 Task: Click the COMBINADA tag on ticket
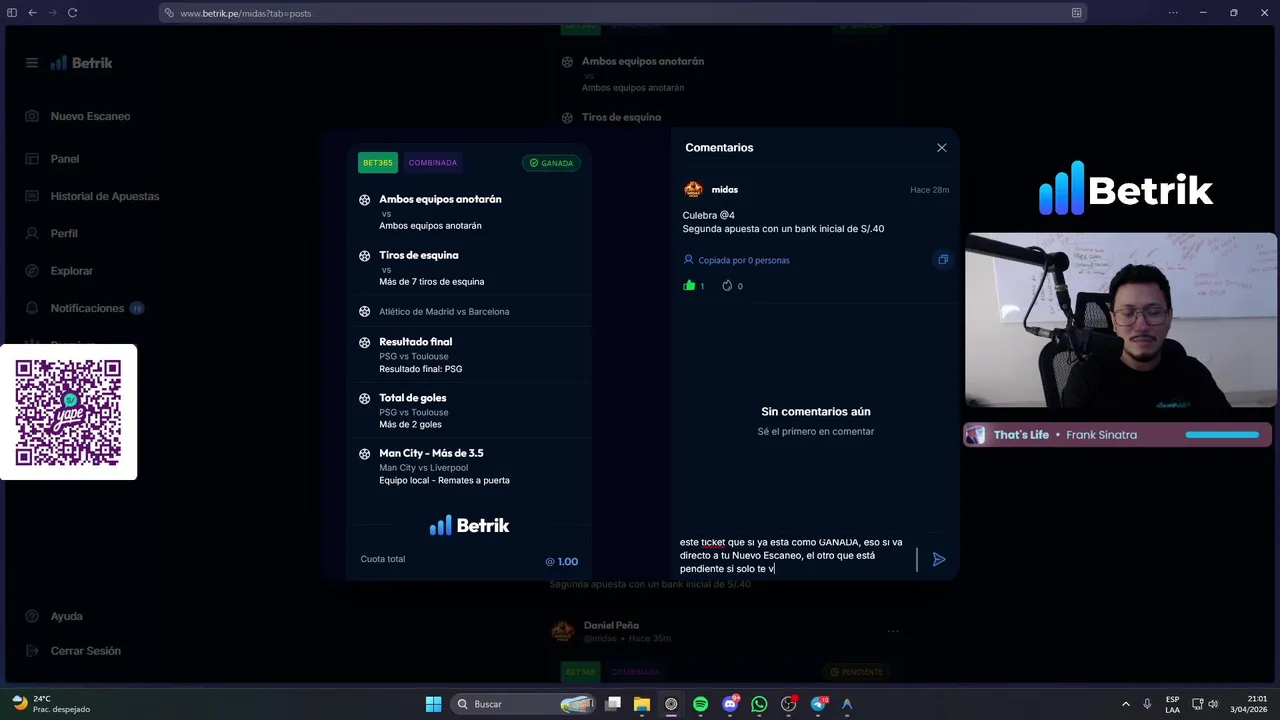[x=432, y=162]
